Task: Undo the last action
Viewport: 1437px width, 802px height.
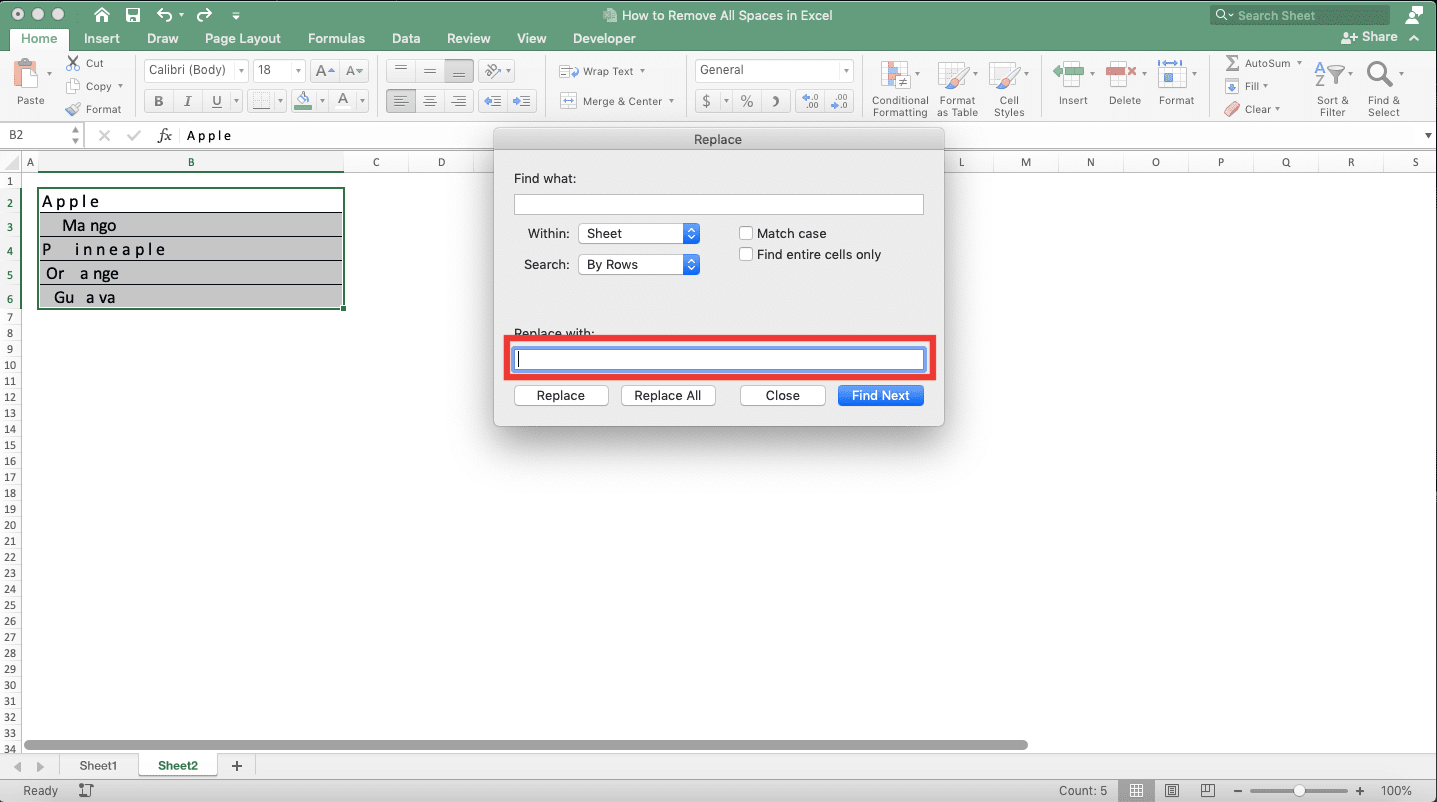Action: pyautogui.click(x=165, y=15)
